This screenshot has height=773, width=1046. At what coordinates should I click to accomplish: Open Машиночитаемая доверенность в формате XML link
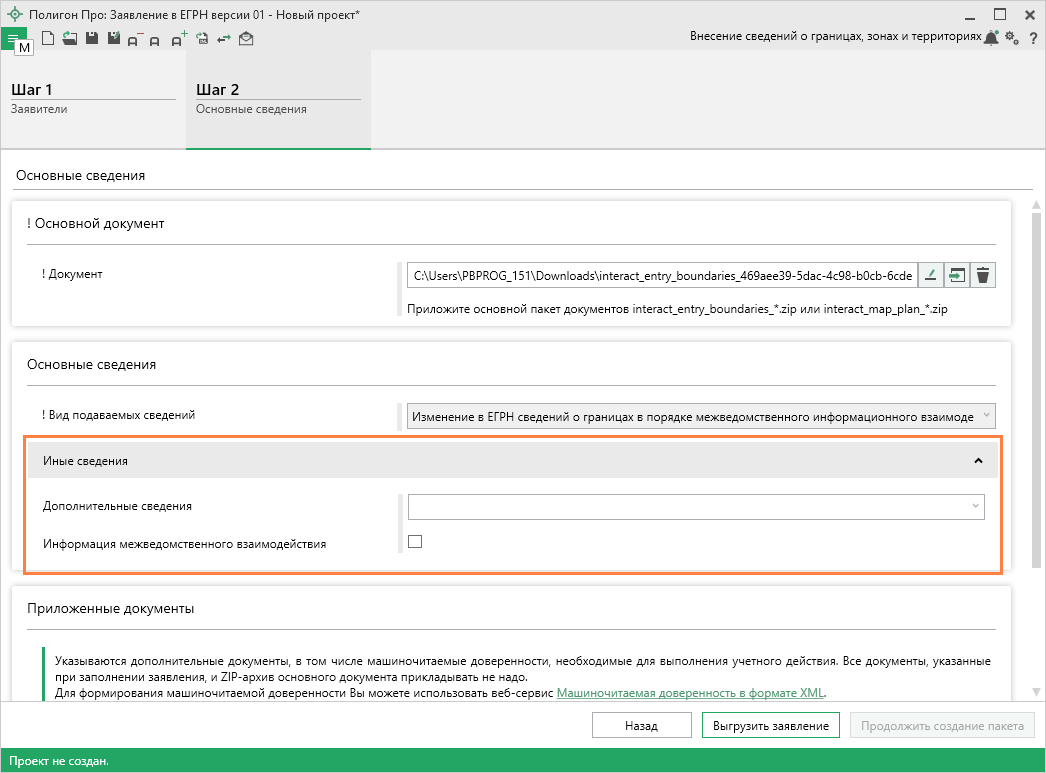[x=691, y=692]
